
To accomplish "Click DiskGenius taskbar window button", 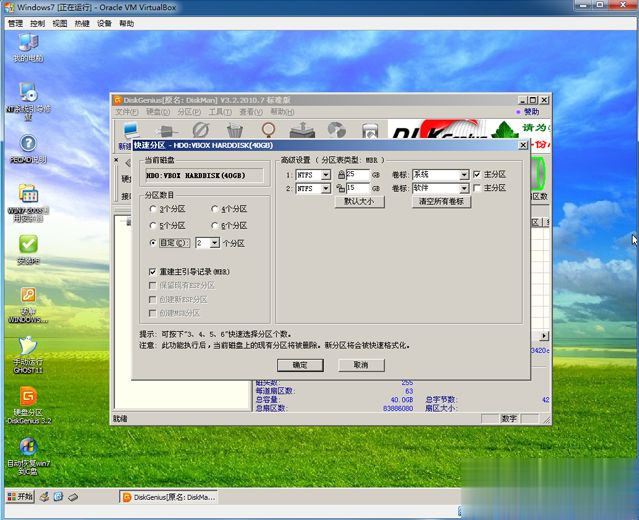I will click(x=168, y=497).
